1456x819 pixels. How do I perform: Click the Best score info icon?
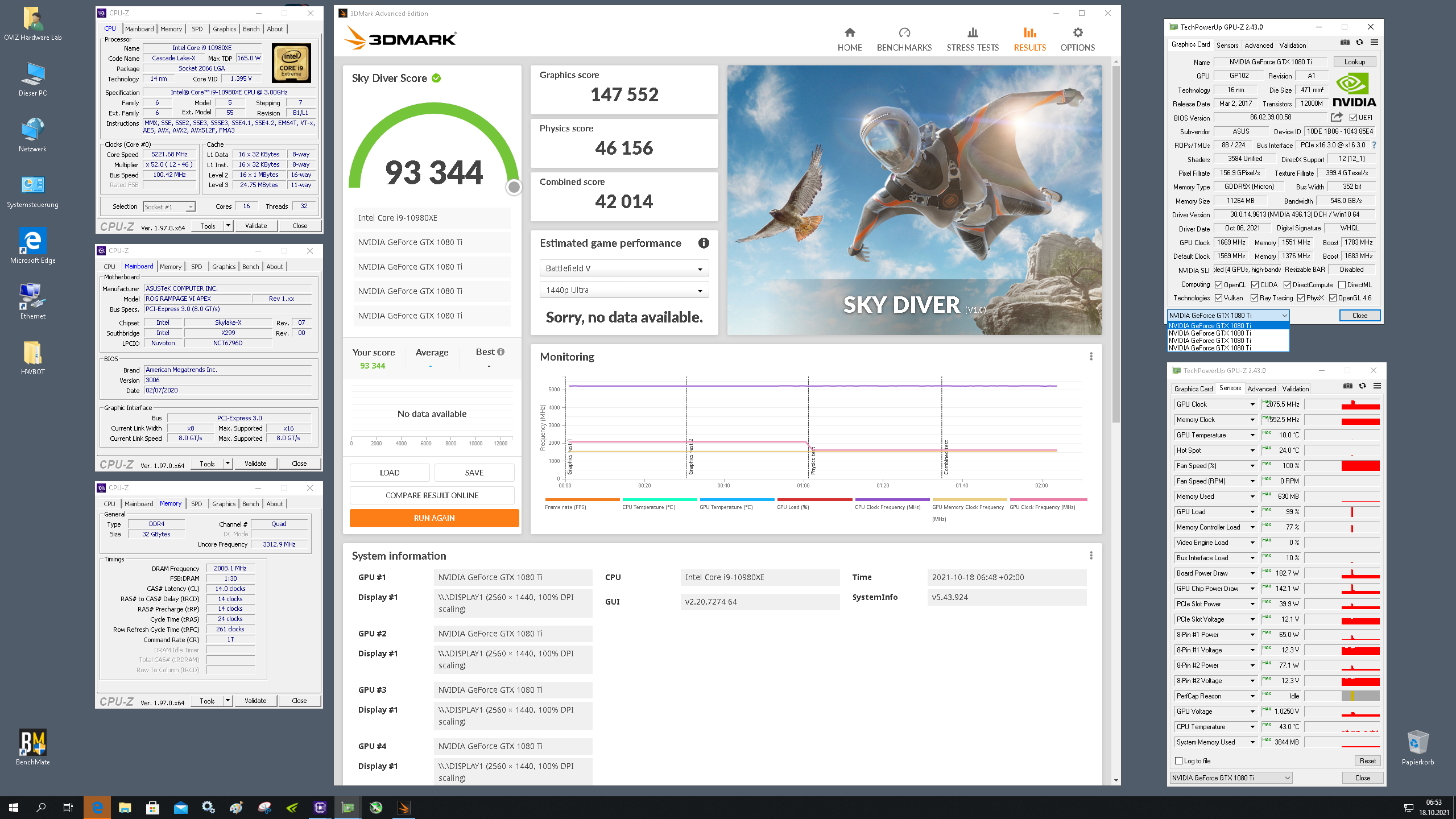[x=501, y=351]
